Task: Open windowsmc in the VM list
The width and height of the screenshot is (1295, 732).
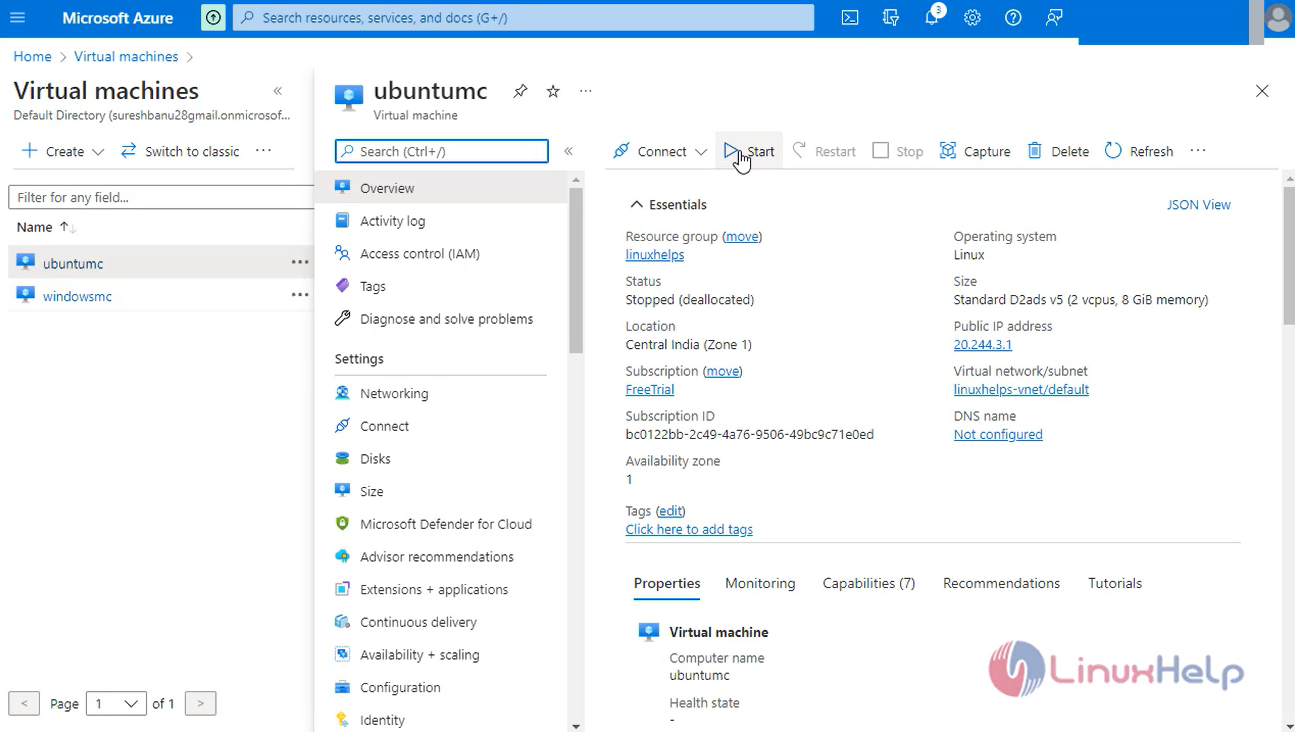Action: click(x=77, y=296)
